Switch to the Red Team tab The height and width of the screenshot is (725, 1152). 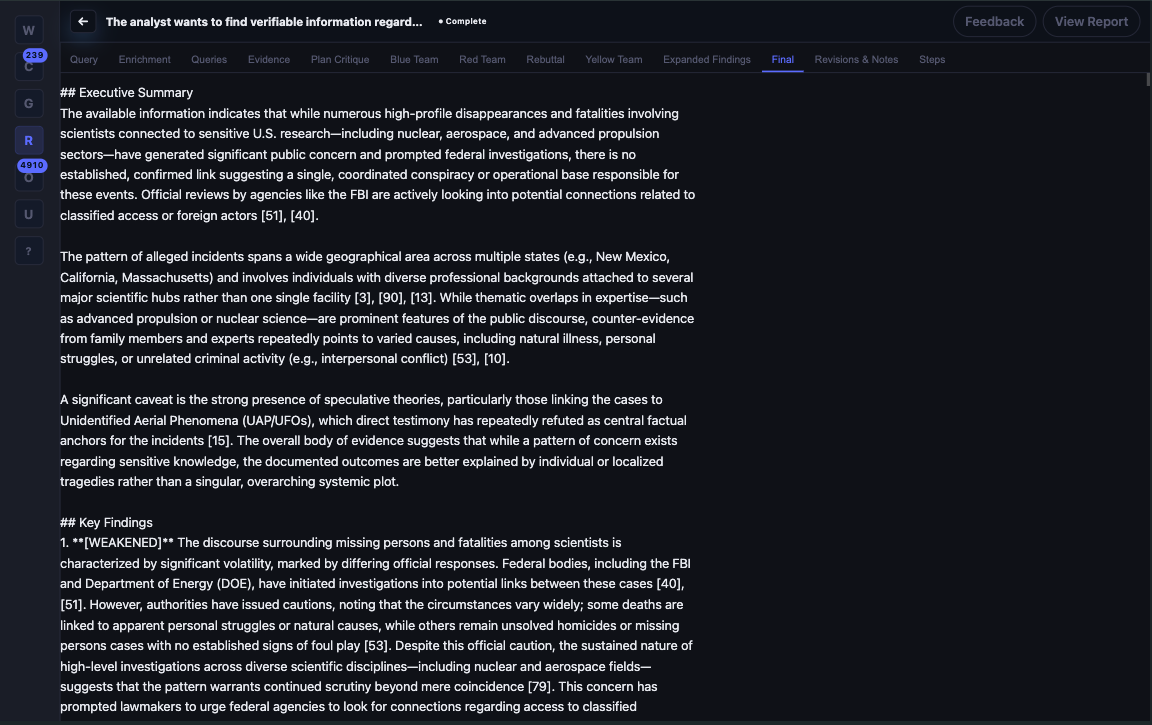pyautogui.click(x=482, y=59)
